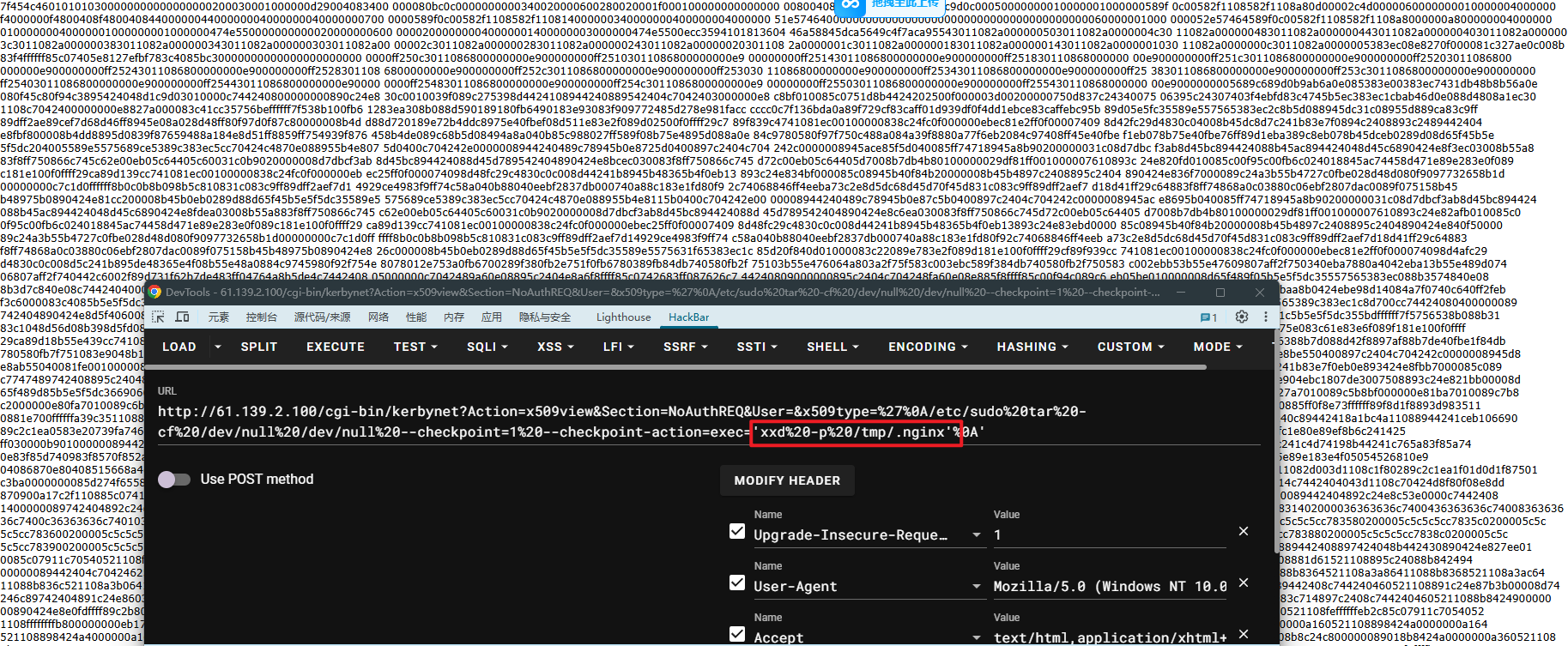Open the console messages issue counter
Image resolution: width=1568 pixels, height=646 pixels.
click(x=1208, y=317)
